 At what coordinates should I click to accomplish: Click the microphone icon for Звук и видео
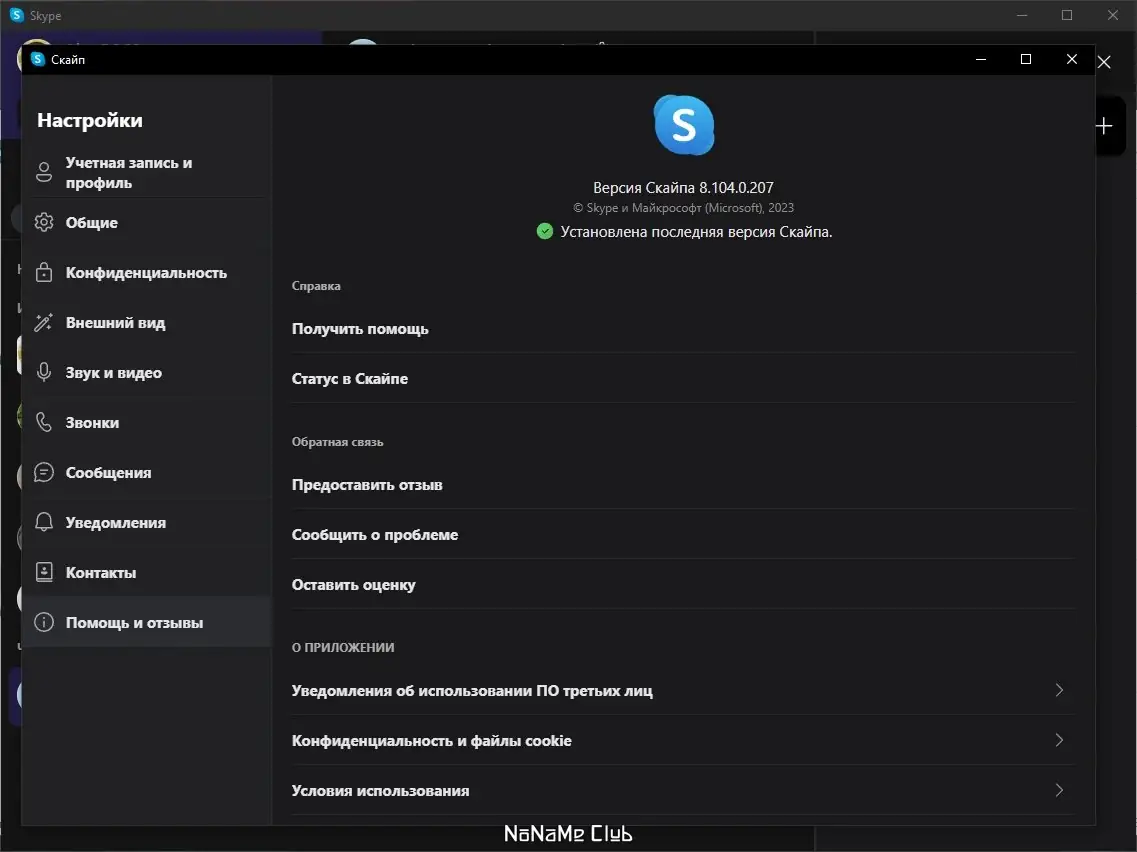pyautogui.click(x=44, y=372)
